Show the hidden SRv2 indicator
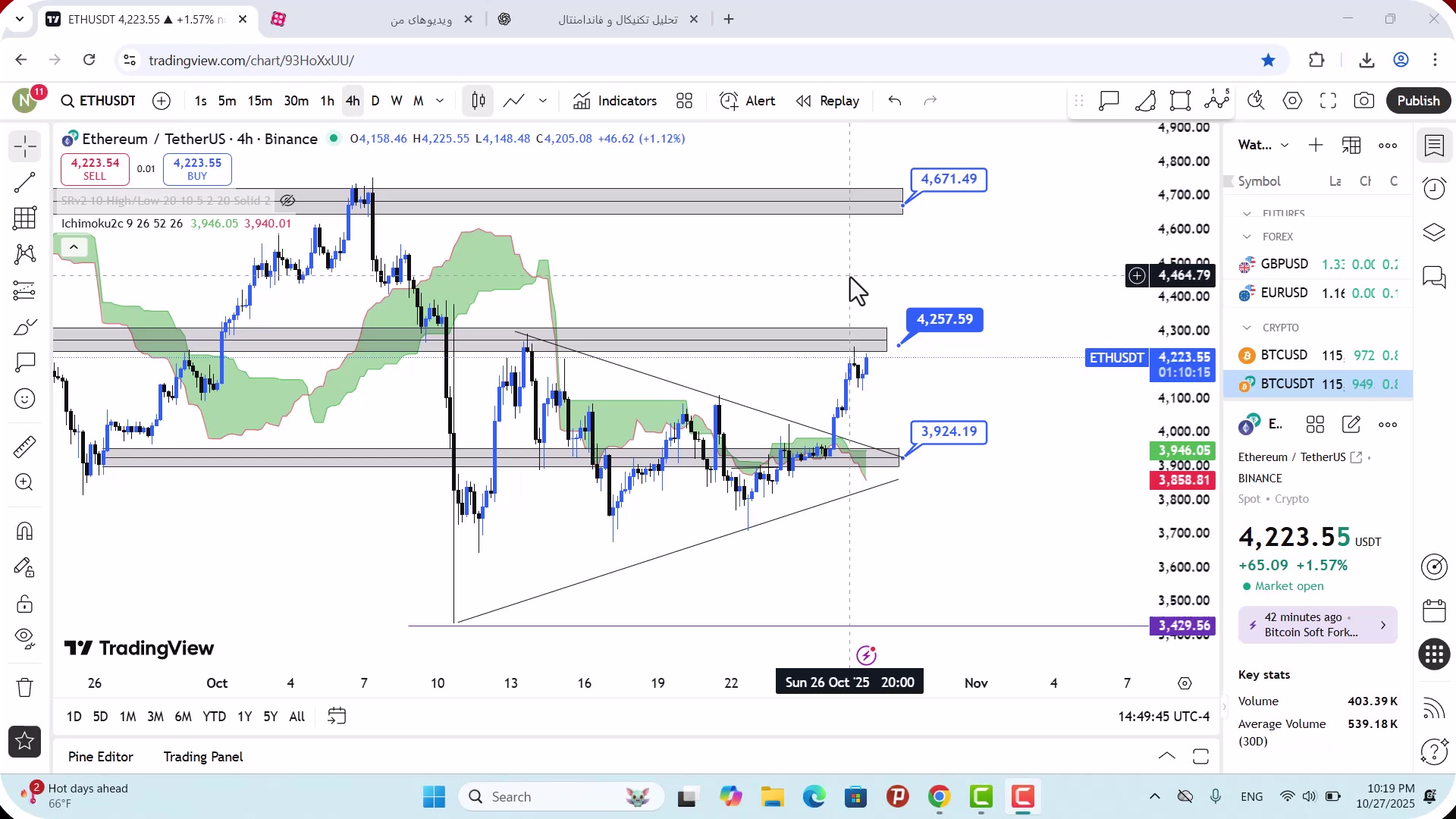Viewport: 1456px width, 819px height. [x=287, y=201]
